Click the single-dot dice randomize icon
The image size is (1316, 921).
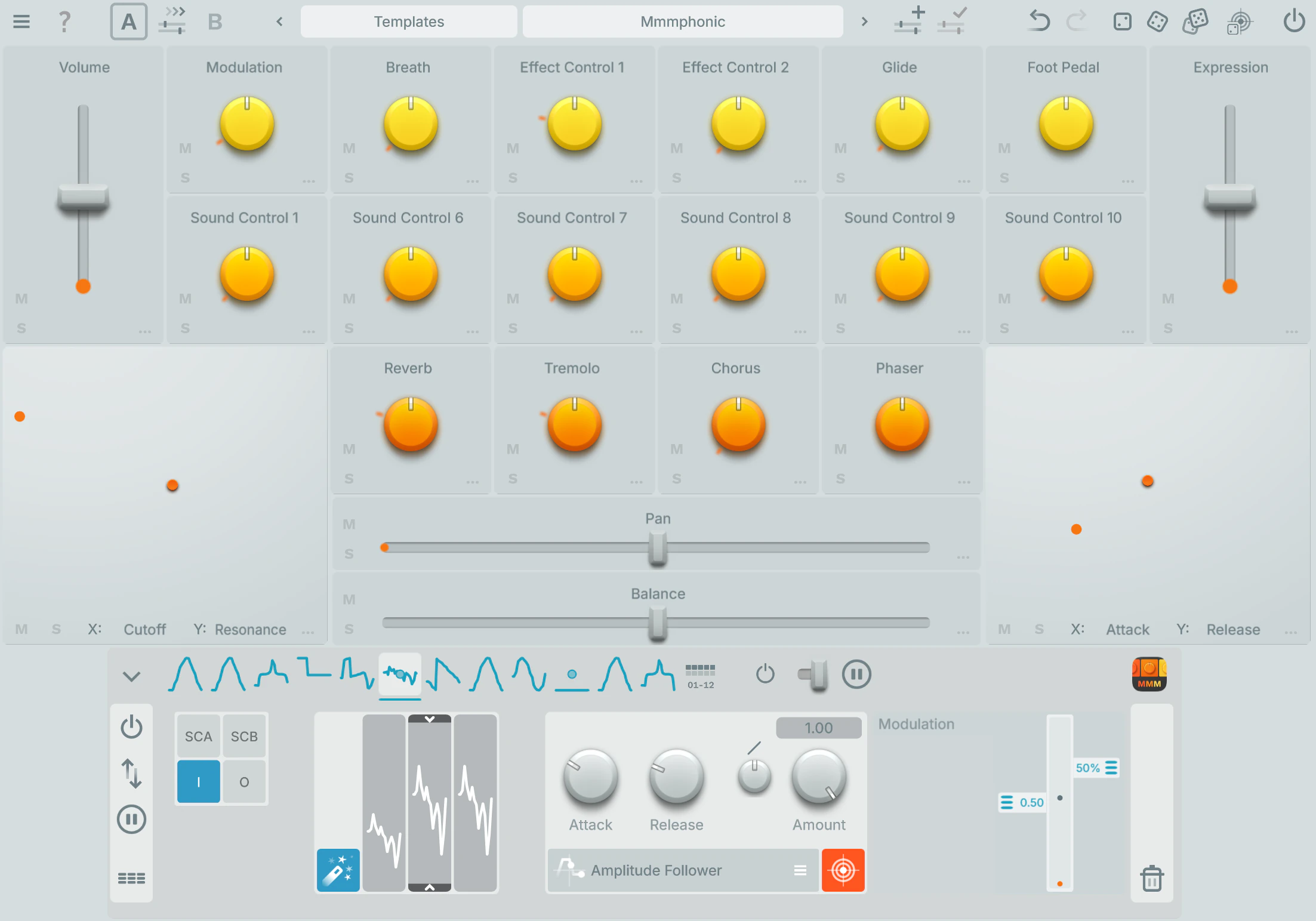(x=1122, y=22)
